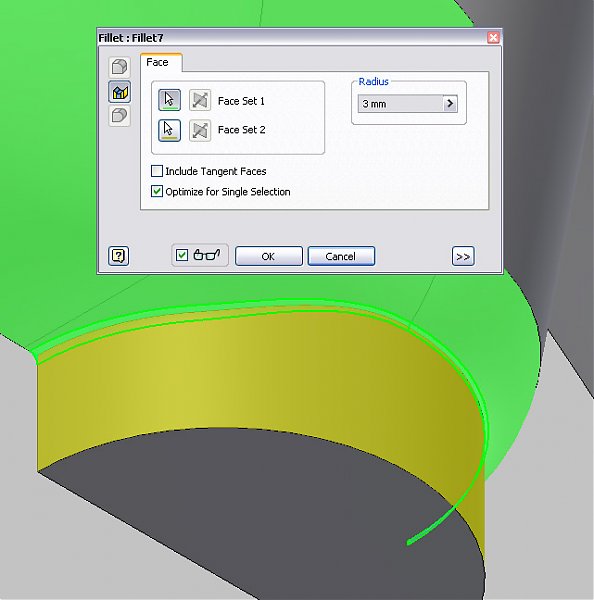Viewport: 594px width, 600px height.
Task: Flip direction for Face Set 2
Action: pyautogui.click(x=200, y=130)
